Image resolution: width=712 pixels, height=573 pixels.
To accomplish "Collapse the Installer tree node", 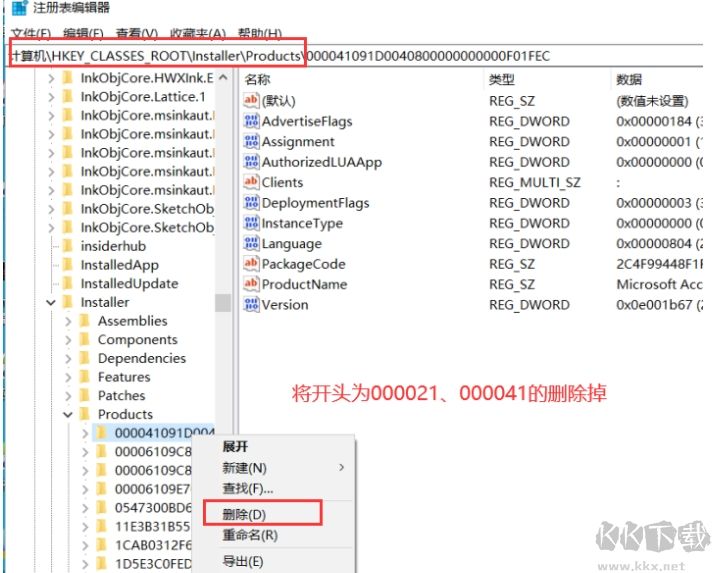I will pyautogui.click(x=51, y=302).
